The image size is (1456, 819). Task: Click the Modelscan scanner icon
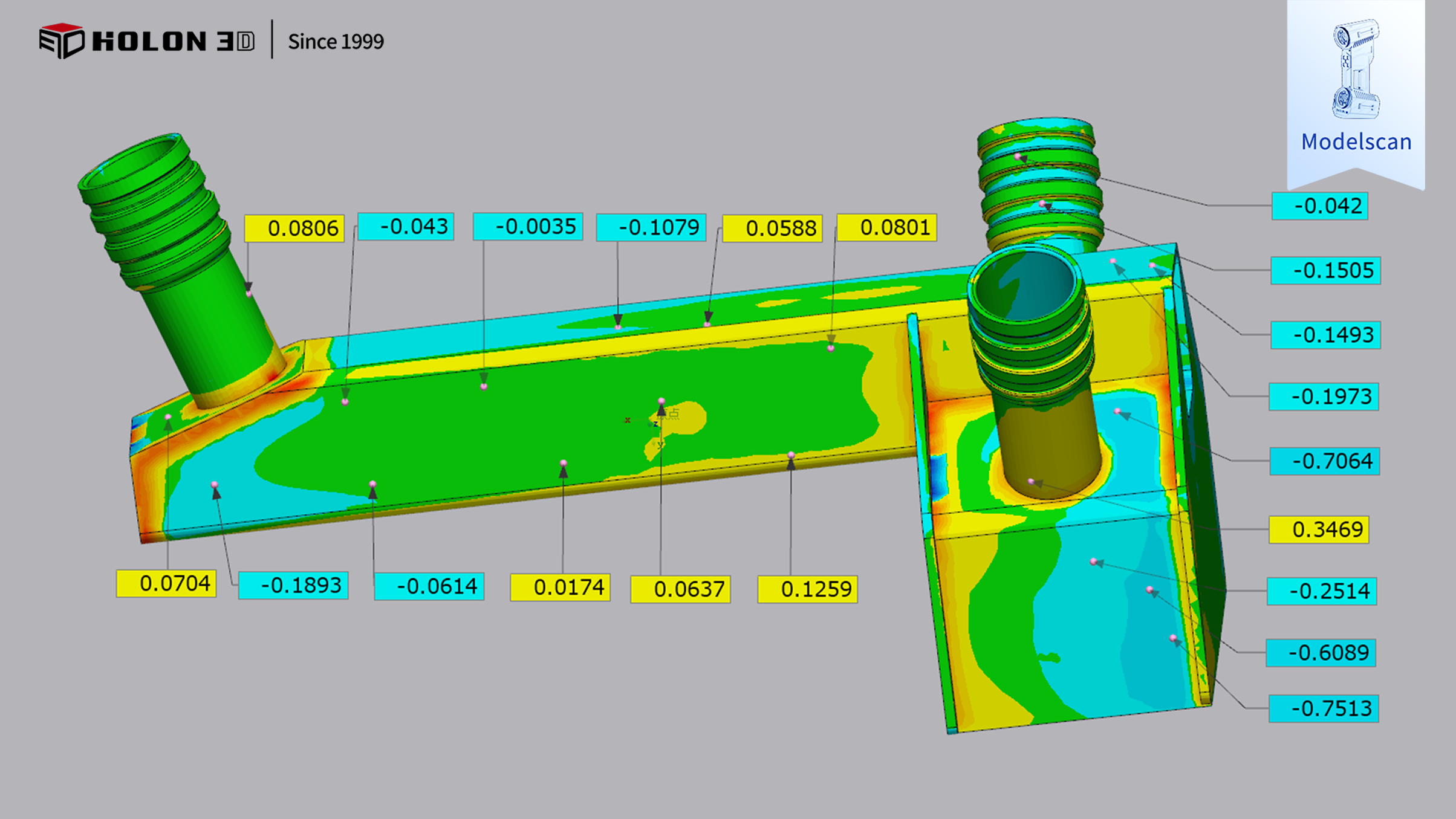pyautogui.click(x=1356, y=69)
